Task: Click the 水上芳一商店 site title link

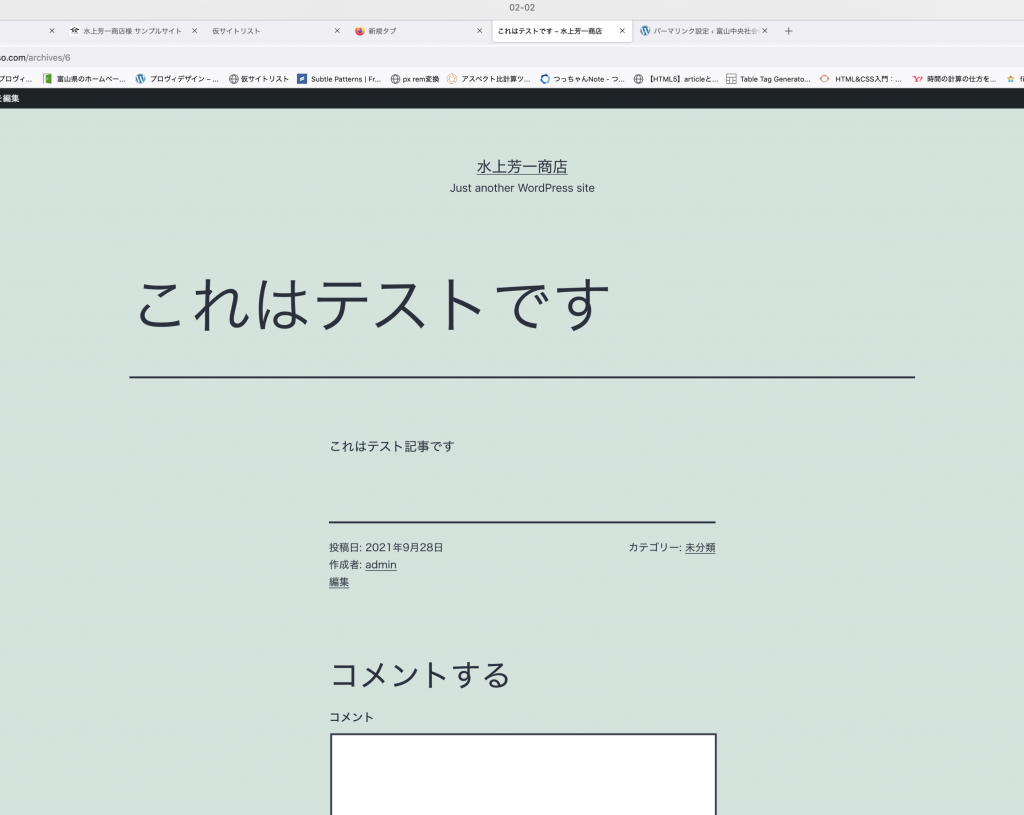Action: pyautogui.click(x=522, y=167)
